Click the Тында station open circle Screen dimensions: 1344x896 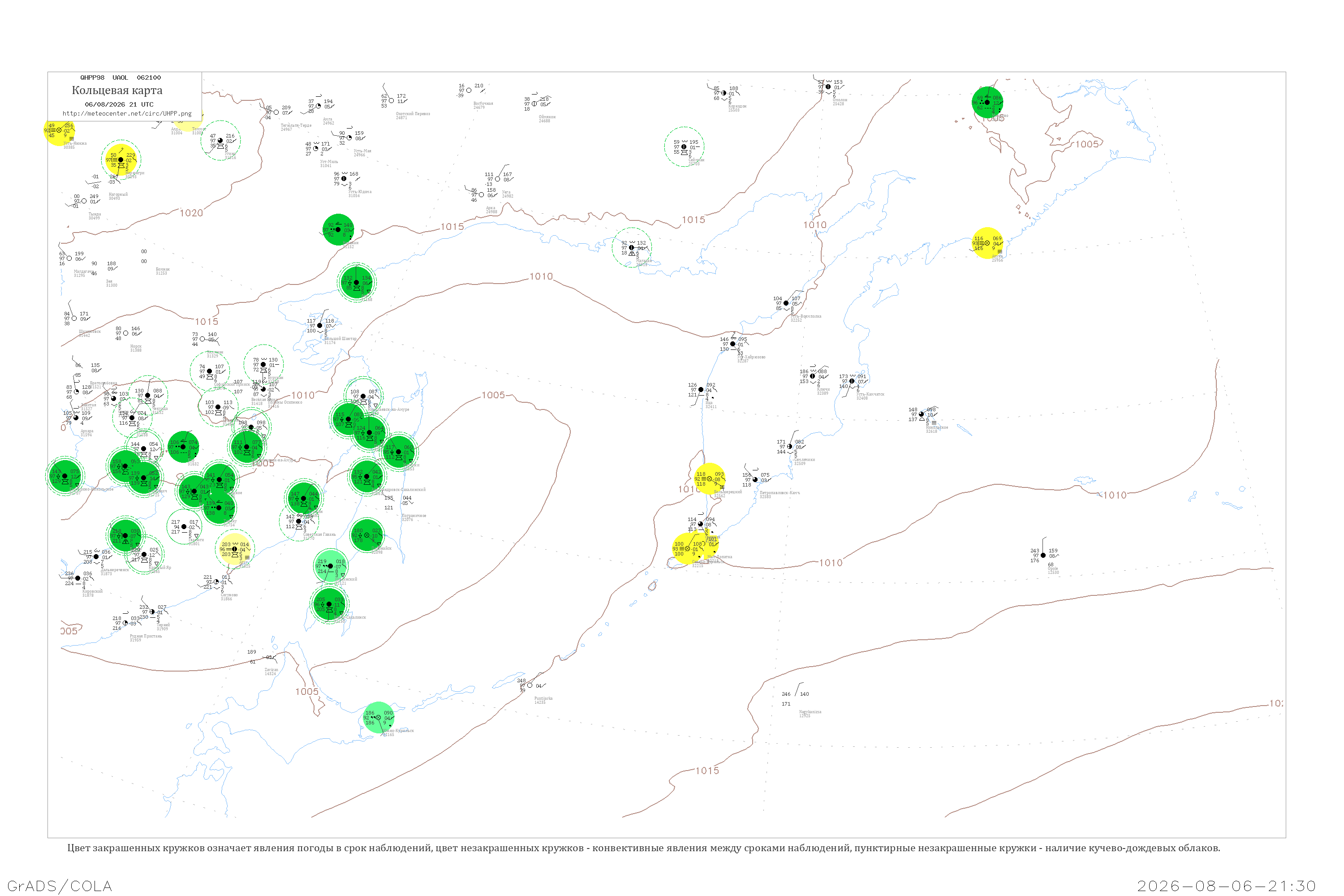[x=84, y=201]
